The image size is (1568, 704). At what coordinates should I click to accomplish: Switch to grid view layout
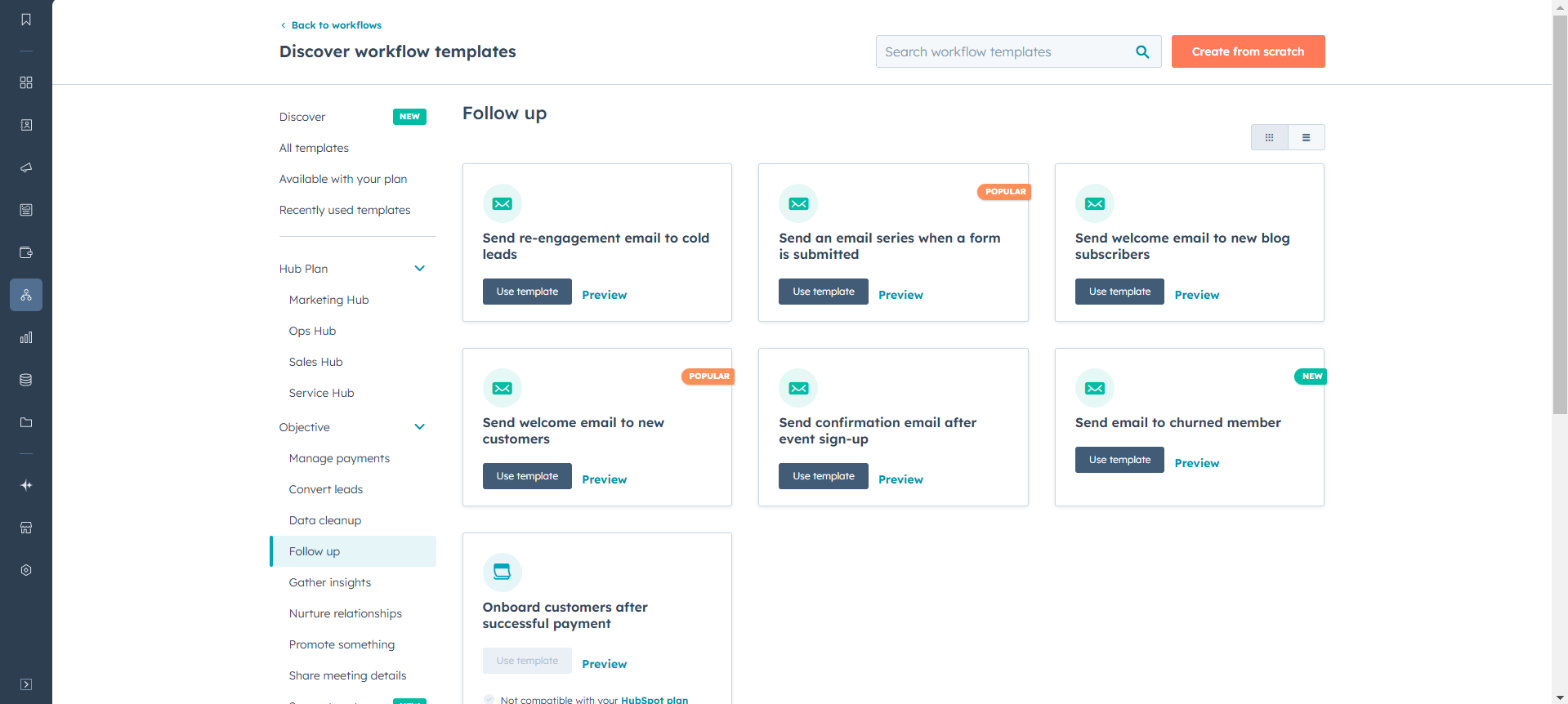(x=1269, y=137)
